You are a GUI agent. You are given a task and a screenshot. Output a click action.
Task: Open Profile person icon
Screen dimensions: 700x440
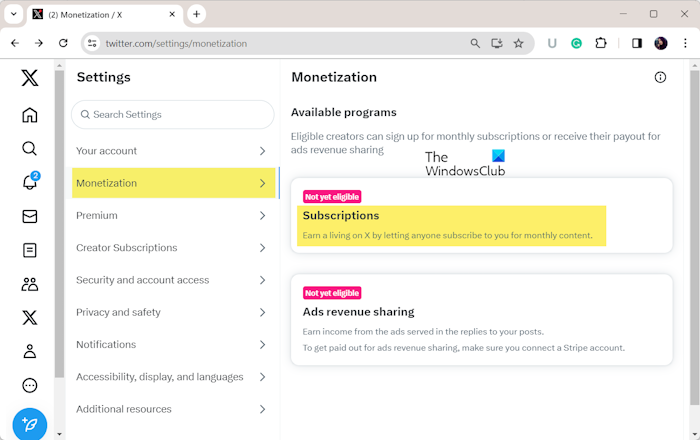30,351
